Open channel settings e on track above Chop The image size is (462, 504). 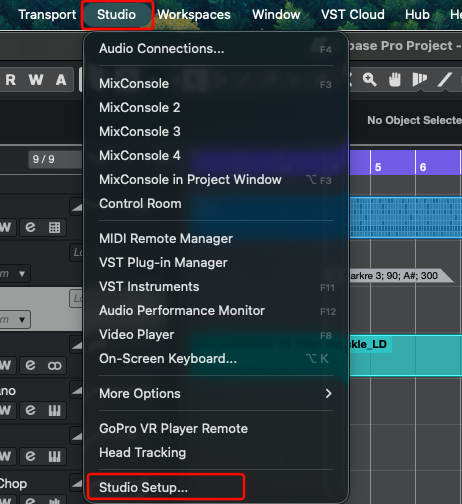click(30, 456)
